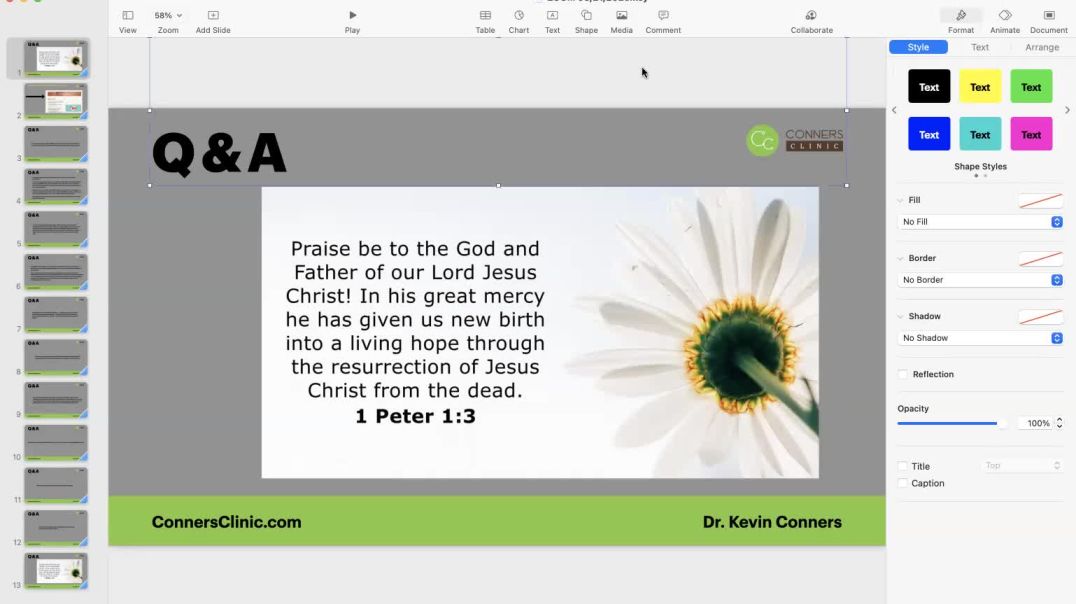Open the Zoom percentage dropdown
The image size is (1076, 604).
pyautogui.click(x=168, y=21)
